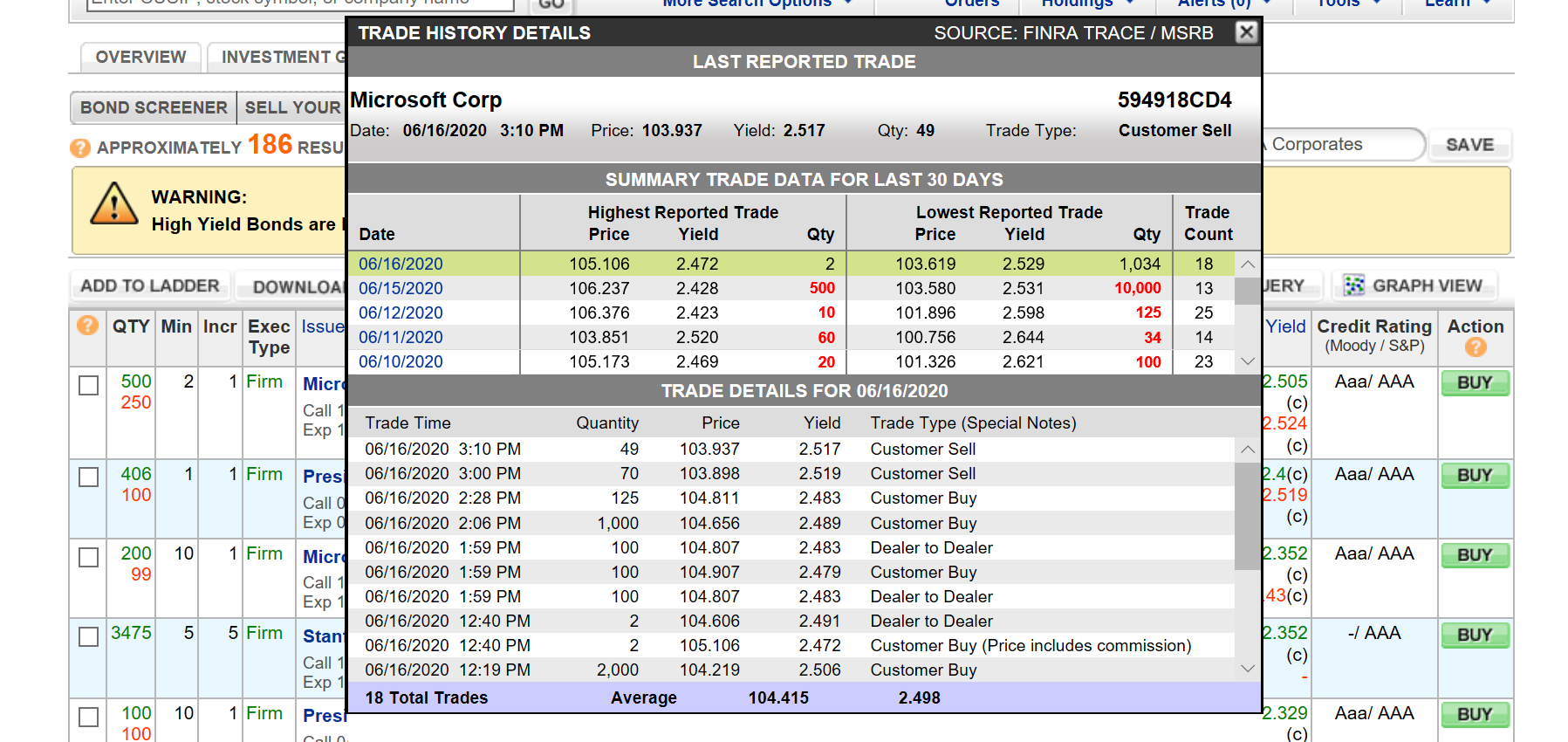The height and width of the screenshot is (742, 1568).
Task: Open the Sell Your tab
Action: (292, 107)
